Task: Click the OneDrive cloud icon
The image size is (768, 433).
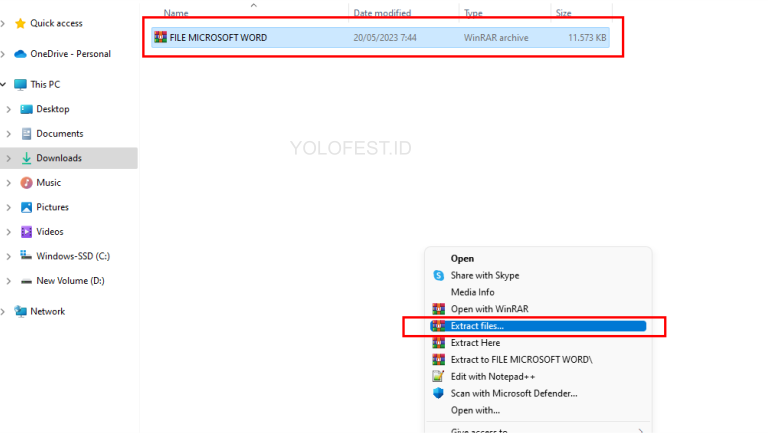Action: (x=20, y=54)
